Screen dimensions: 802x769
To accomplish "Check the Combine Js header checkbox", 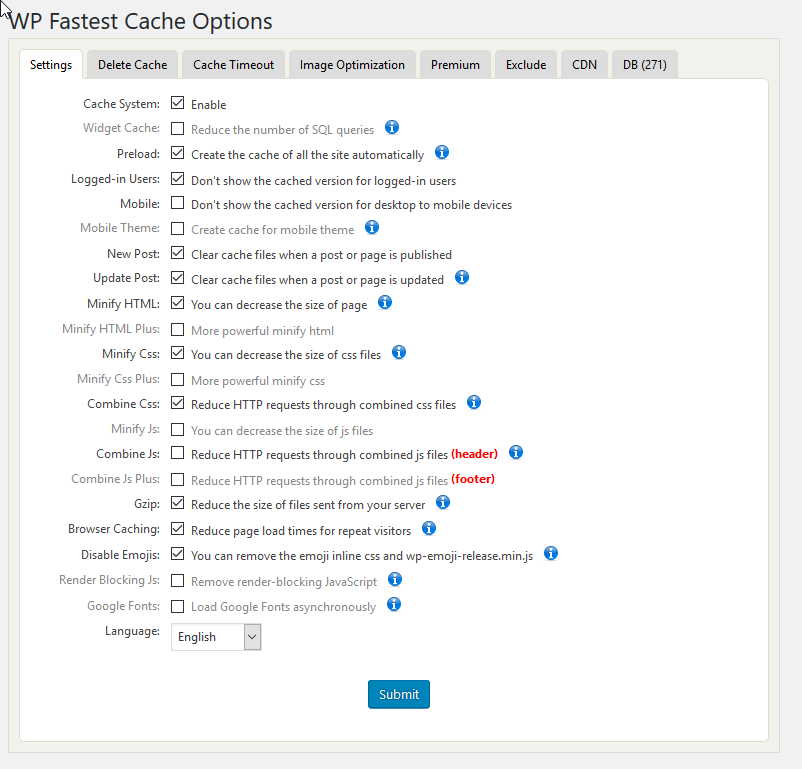I will coord(178,453).
